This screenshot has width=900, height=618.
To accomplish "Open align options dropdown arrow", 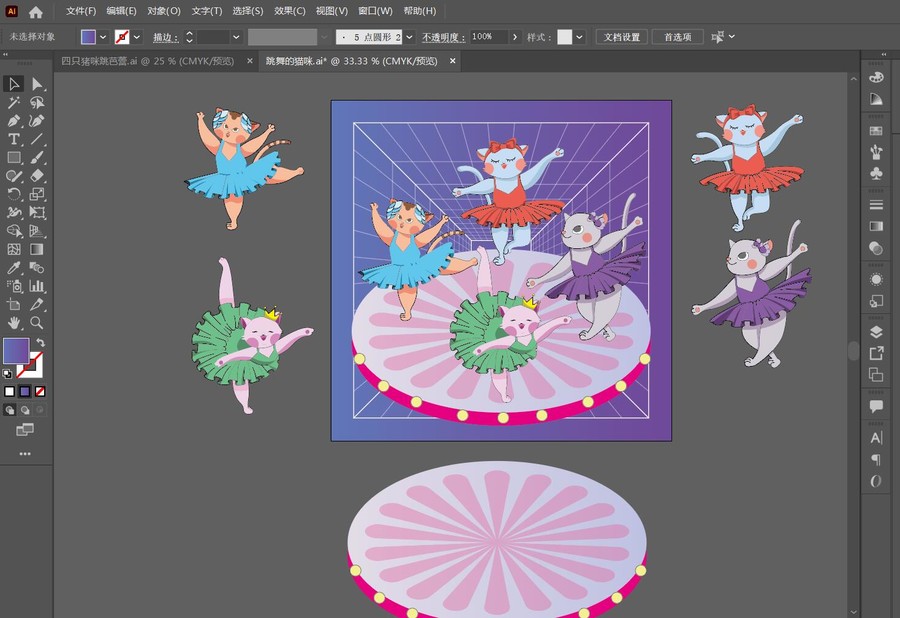I will (732, 37).
